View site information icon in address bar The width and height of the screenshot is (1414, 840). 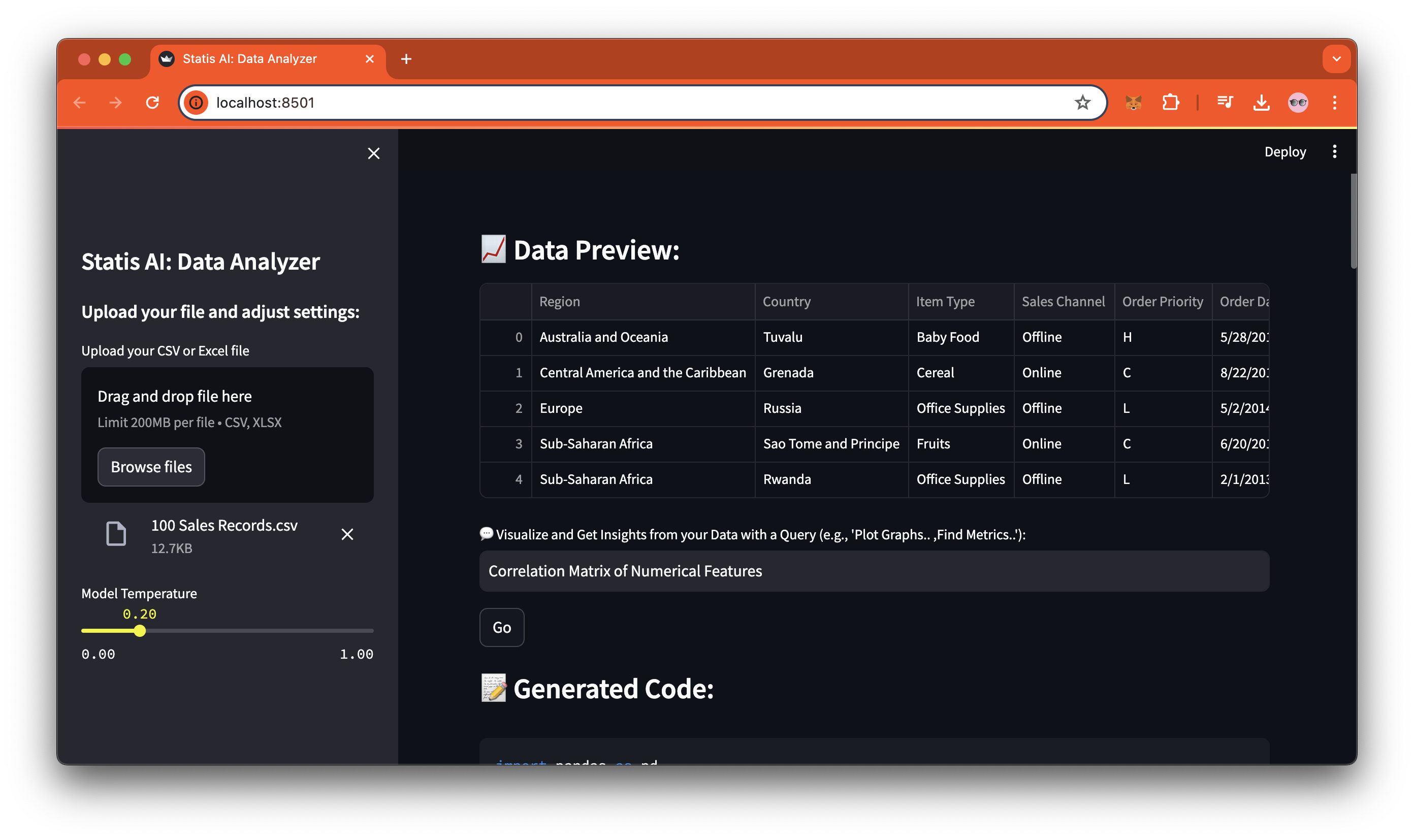coord(196,103)
